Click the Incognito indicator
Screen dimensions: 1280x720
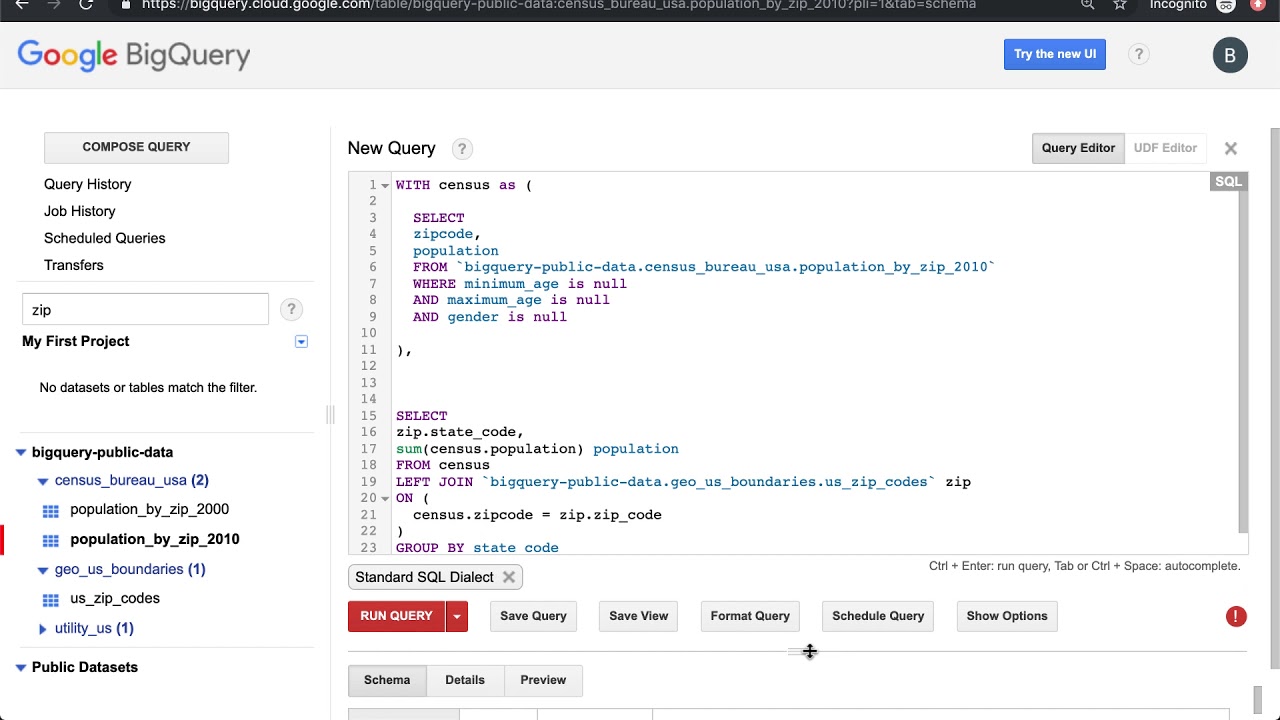[x=1192, y=5]
